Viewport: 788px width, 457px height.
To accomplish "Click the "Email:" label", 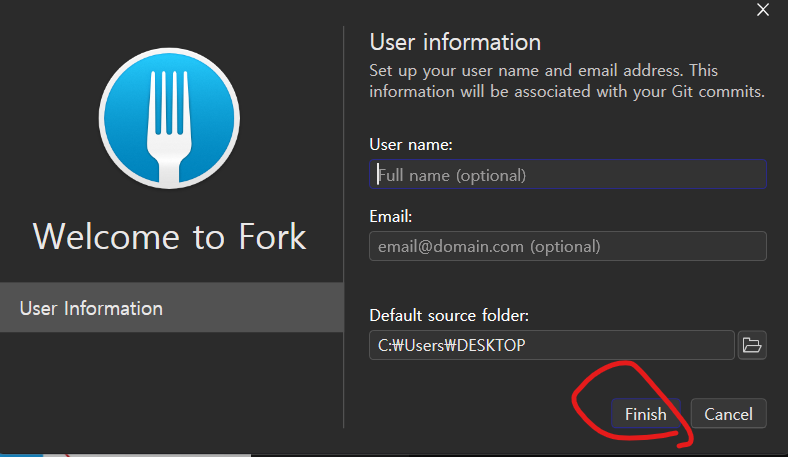I will click(391, 216).
